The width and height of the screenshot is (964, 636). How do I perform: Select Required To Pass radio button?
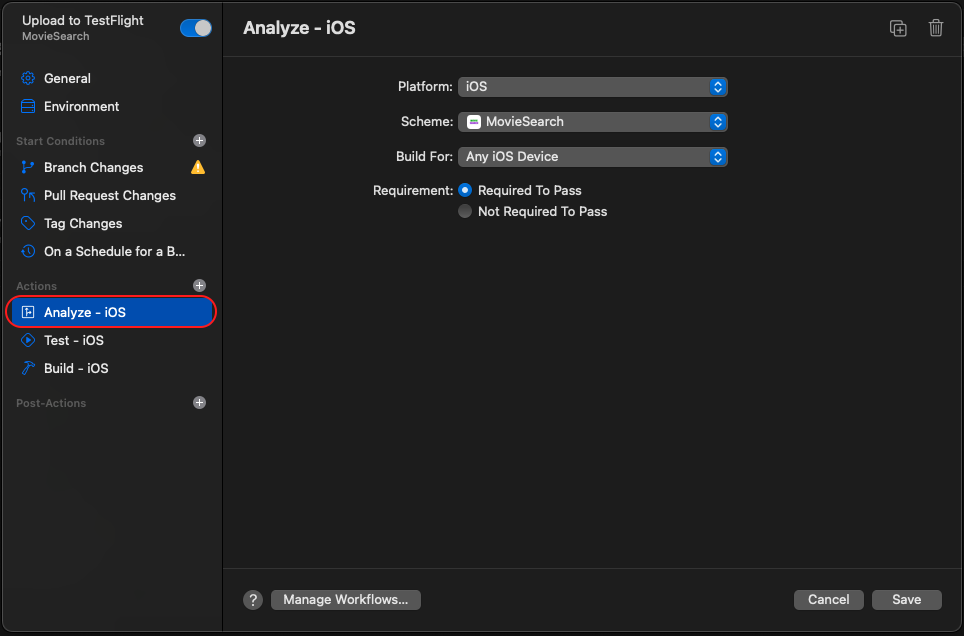[465, 191]
